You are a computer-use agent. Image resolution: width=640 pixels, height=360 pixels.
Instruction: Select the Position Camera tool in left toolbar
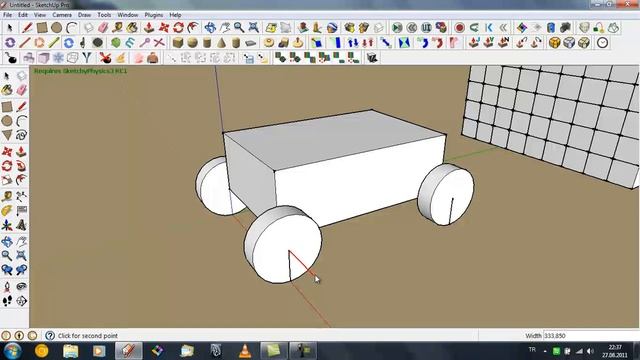pyautogui.click(x=7, y=287)
